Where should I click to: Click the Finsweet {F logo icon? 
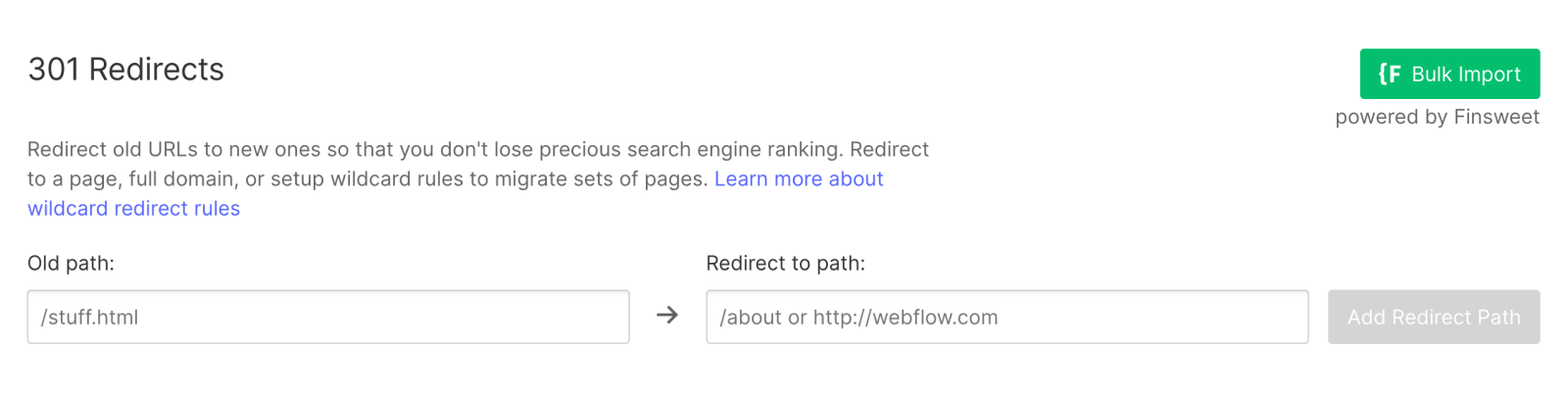[1390, 74]
